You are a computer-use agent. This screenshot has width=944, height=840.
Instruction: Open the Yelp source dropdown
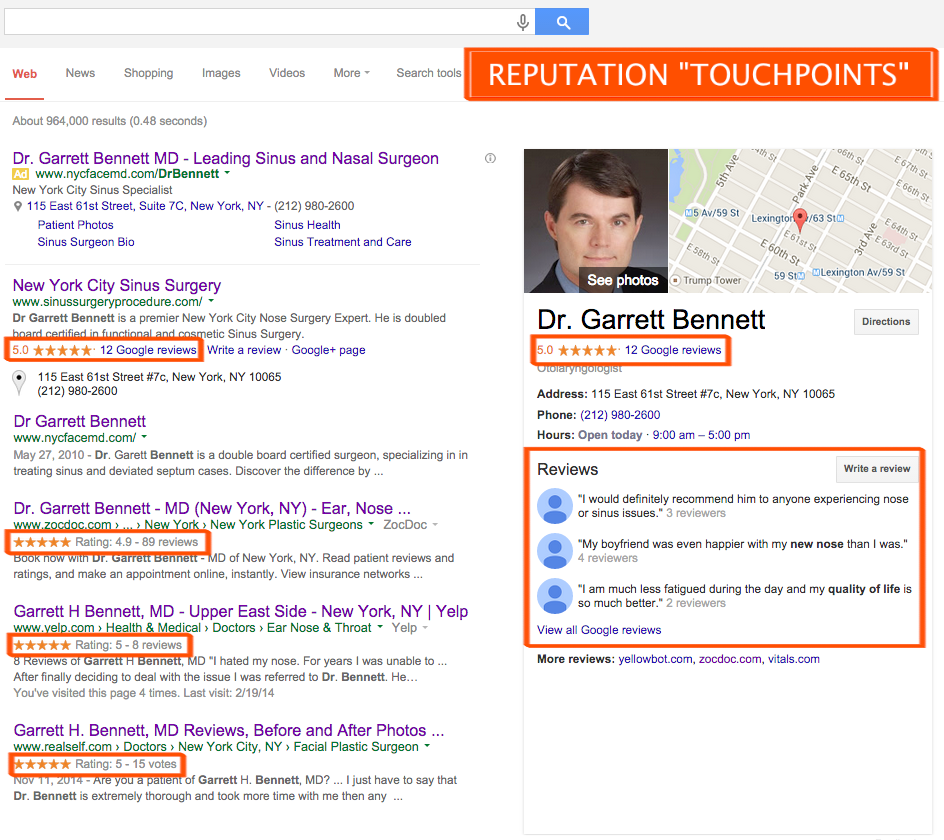pyautogui.click(x=409, y=627)
